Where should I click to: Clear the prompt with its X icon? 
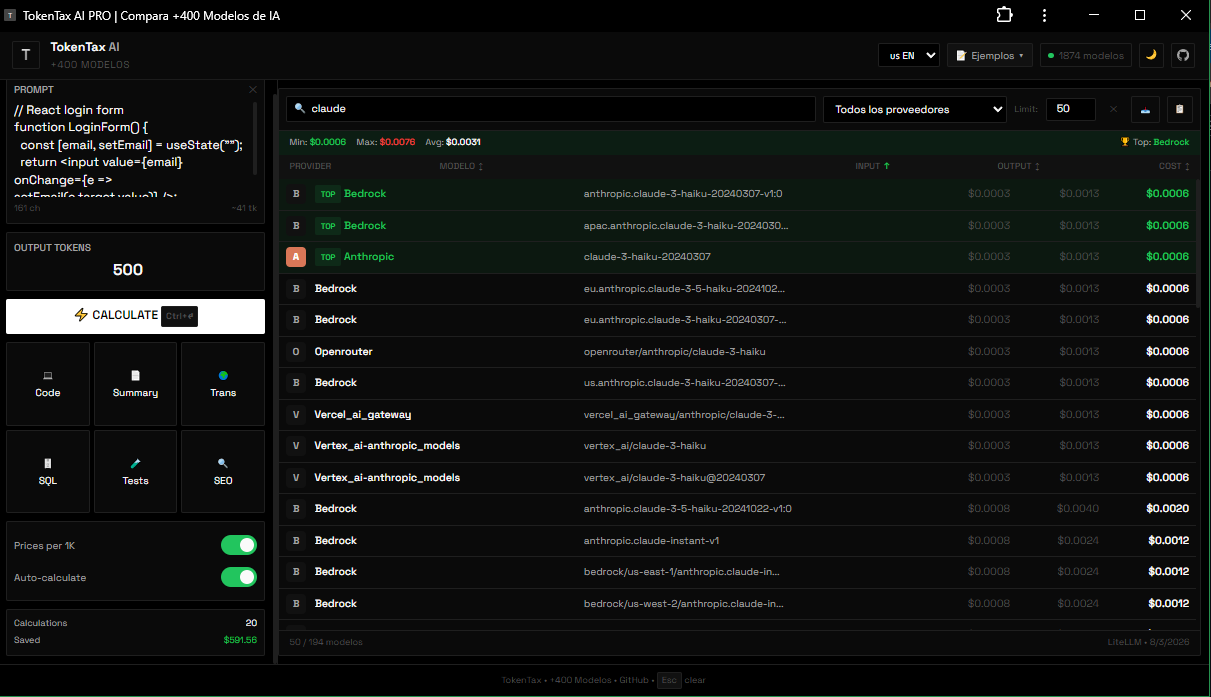tap(253, 89)
